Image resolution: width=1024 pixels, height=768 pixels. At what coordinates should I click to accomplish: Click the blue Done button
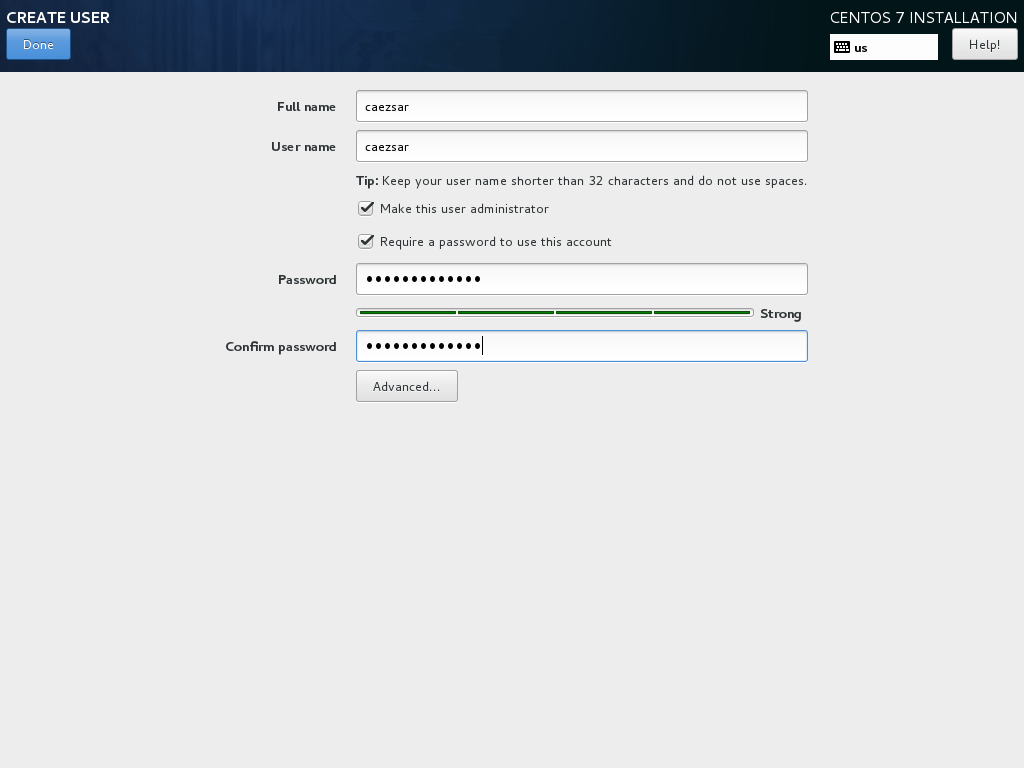pos(38,44)
